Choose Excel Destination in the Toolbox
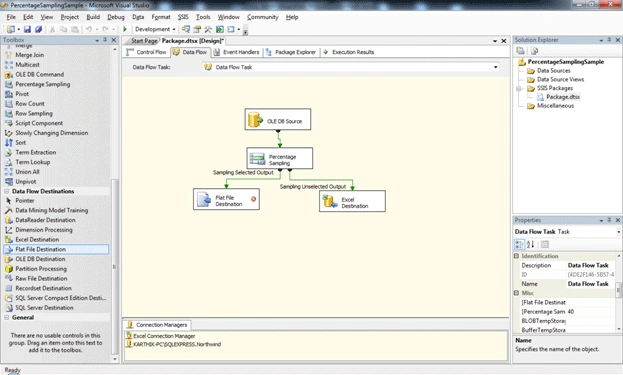 [x=37, y=240]
